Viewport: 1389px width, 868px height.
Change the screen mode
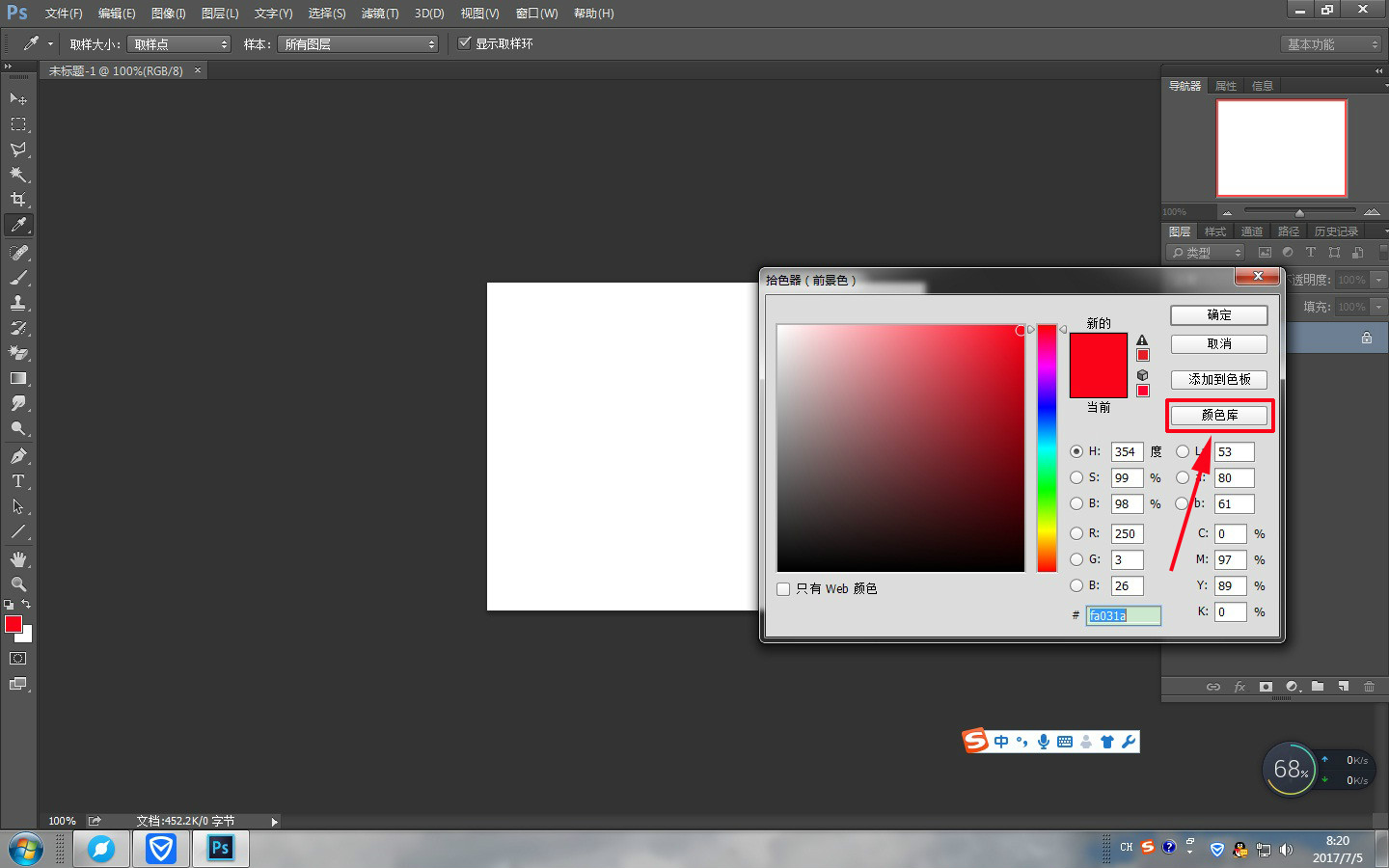point(18,684)
